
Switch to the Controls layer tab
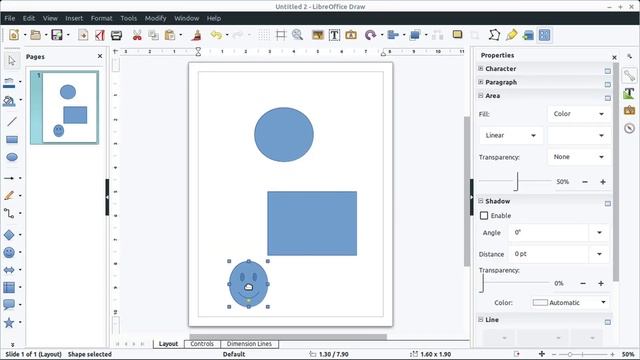coord(202,344)
